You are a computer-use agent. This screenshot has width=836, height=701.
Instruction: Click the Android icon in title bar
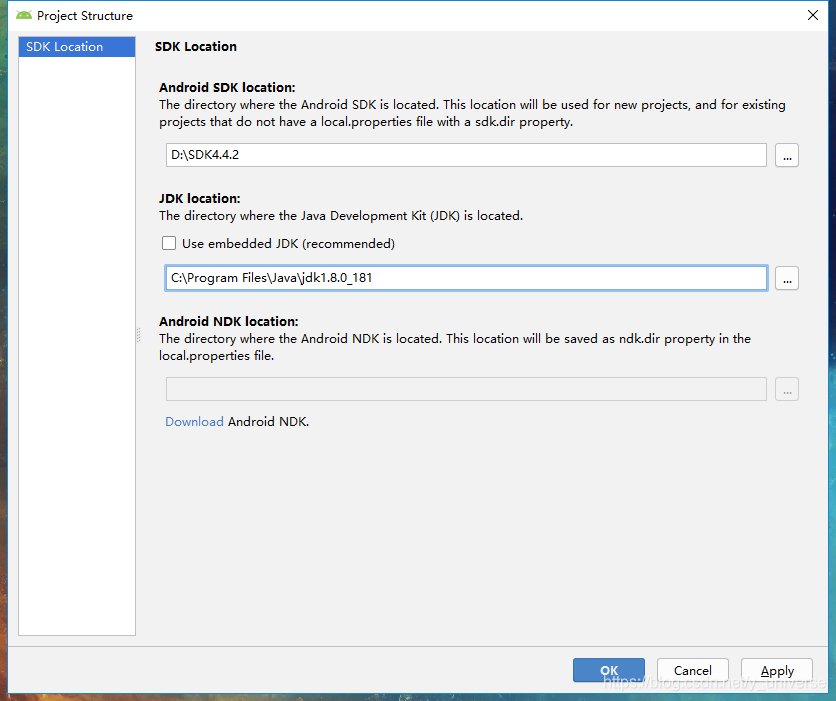point(24,15)
